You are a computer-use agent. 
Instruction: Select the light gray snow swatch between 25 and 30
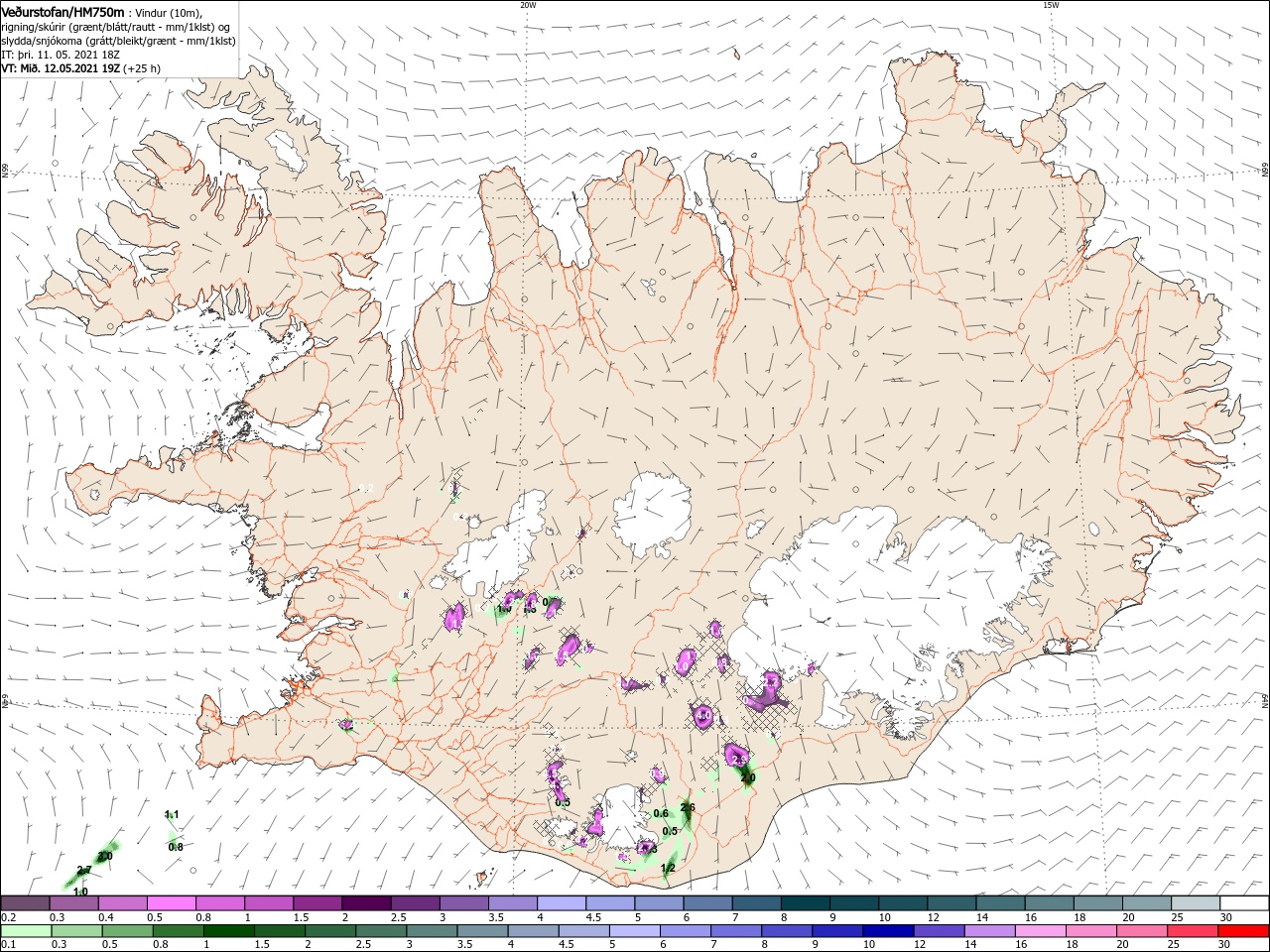[x=1197, y=903]
